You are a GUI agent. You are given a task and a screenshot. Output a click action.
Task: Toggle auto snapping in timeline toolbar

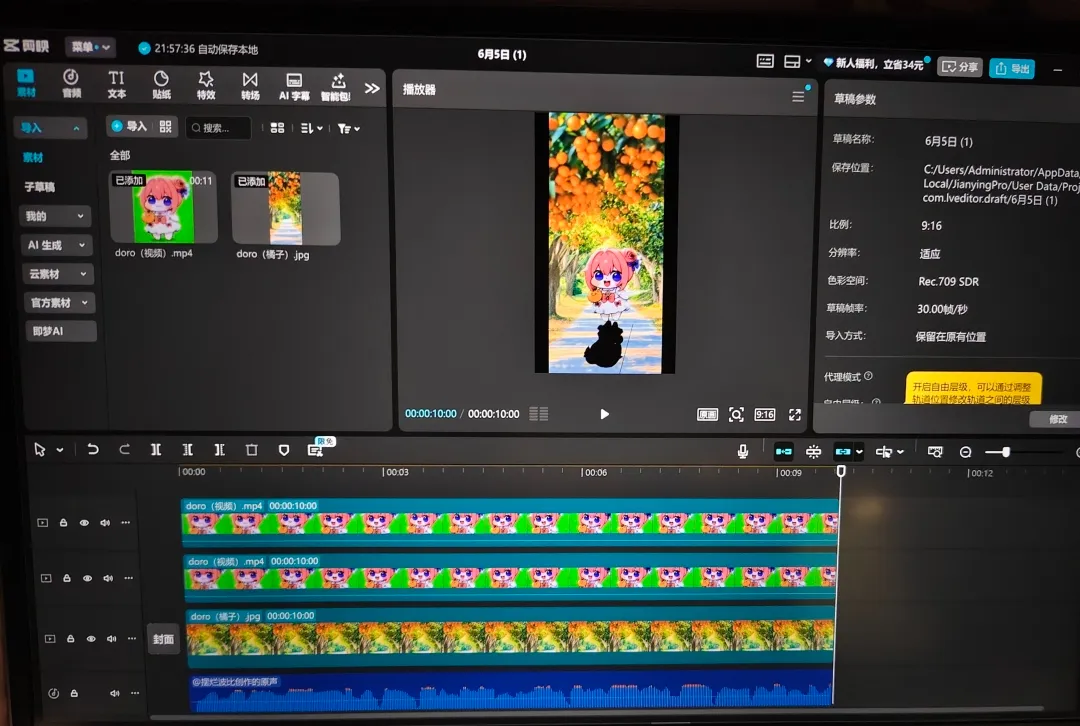tap(813, 452)
